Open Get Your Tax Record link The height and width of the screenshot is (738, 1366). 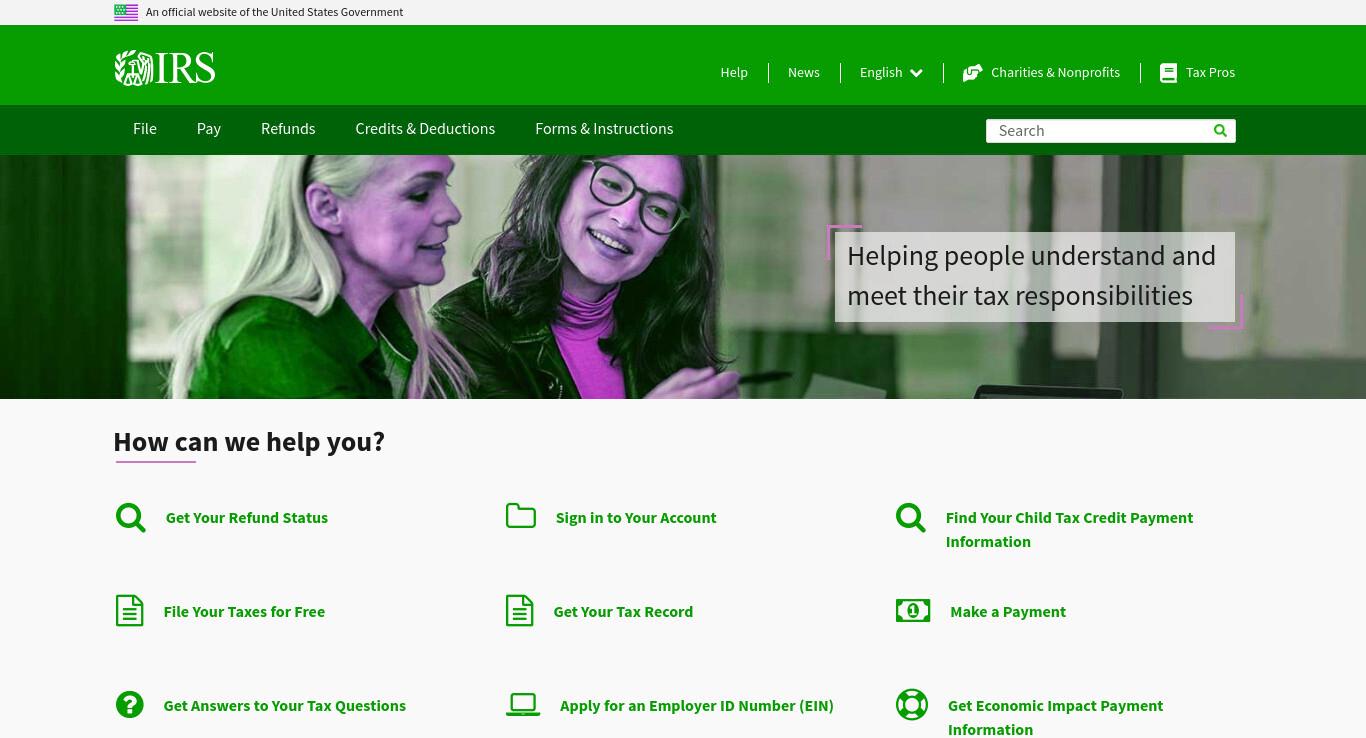point(623,612)
